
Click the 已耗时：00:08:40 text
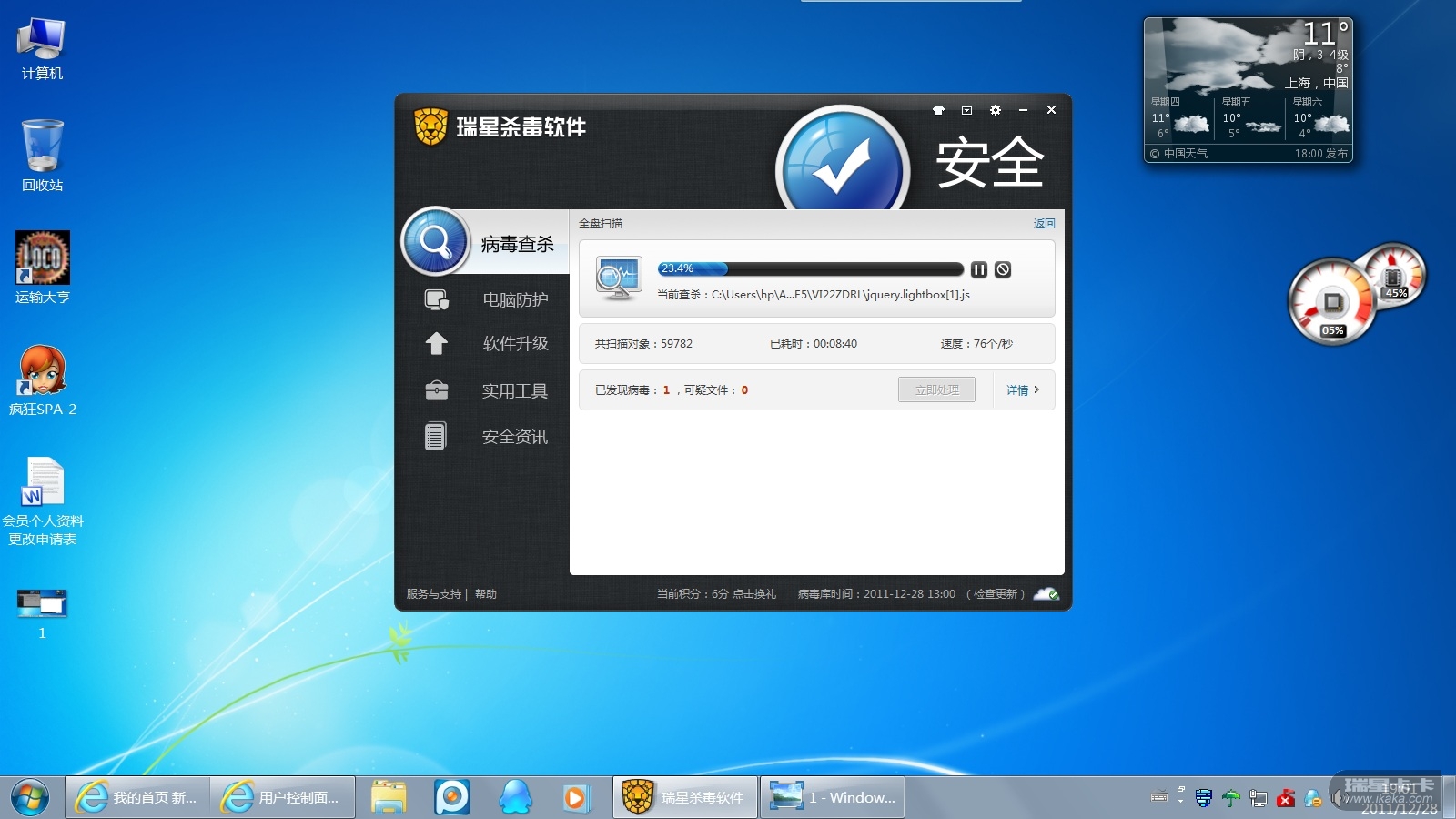[814, 344]
